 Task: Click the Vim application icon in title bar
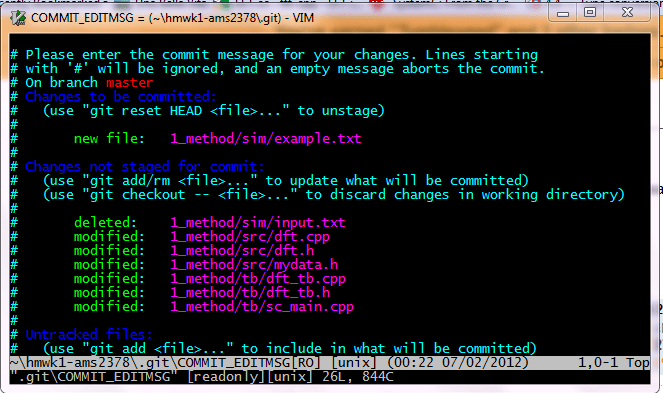pyautogui.click(x=18, y=18)
